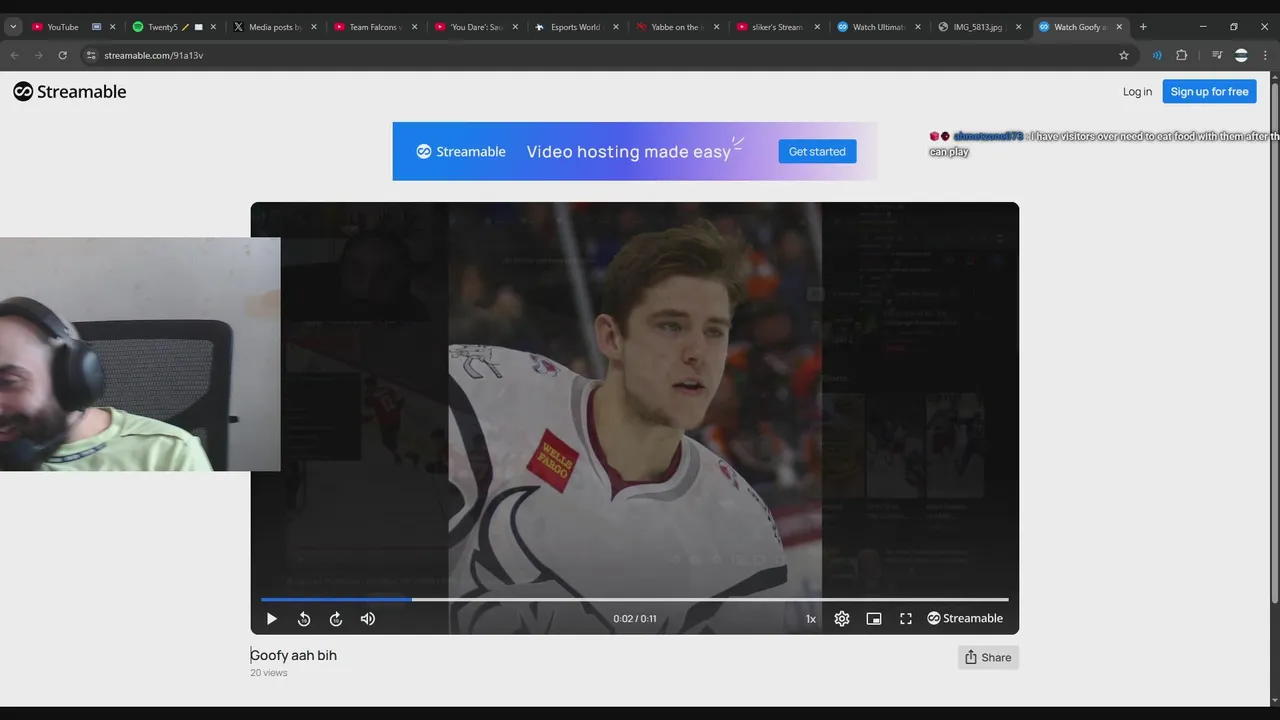Viewport: 1280px width, 720px height.
Task: Change the 1x playback speed
Action: (x=811, y=619)
